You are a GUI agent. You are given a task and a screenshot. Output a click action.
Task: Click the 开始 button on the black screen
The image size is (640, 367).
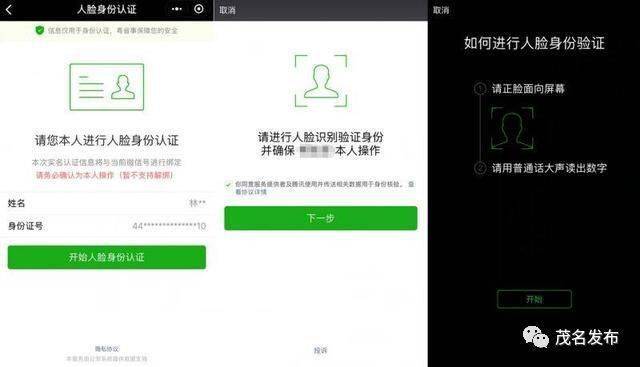pyautogui.click(x=534, y=299)
